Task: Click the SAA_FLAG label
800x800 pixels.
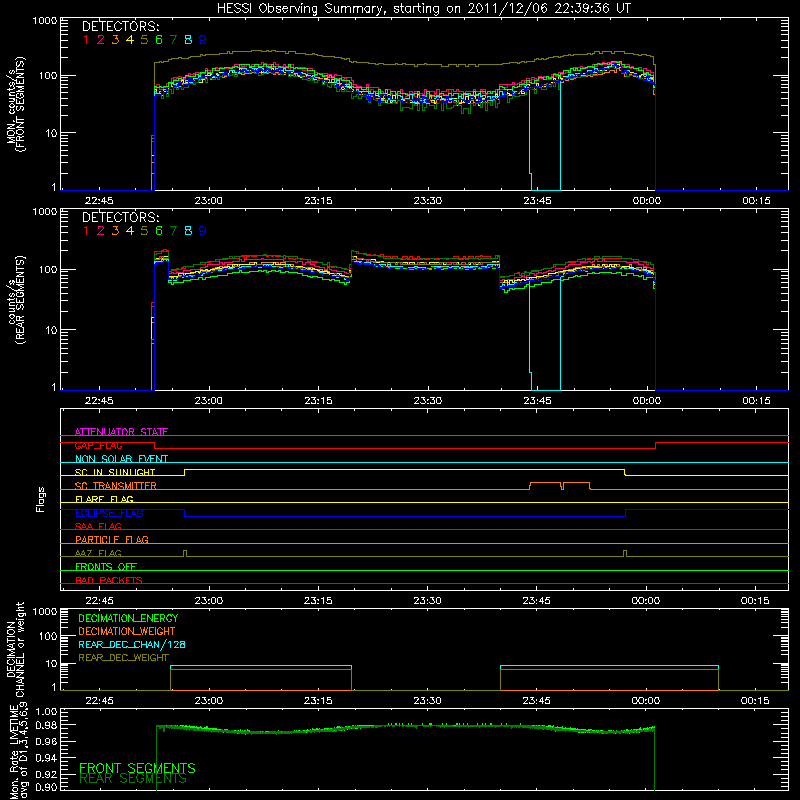Action: [x=98, y=526]
